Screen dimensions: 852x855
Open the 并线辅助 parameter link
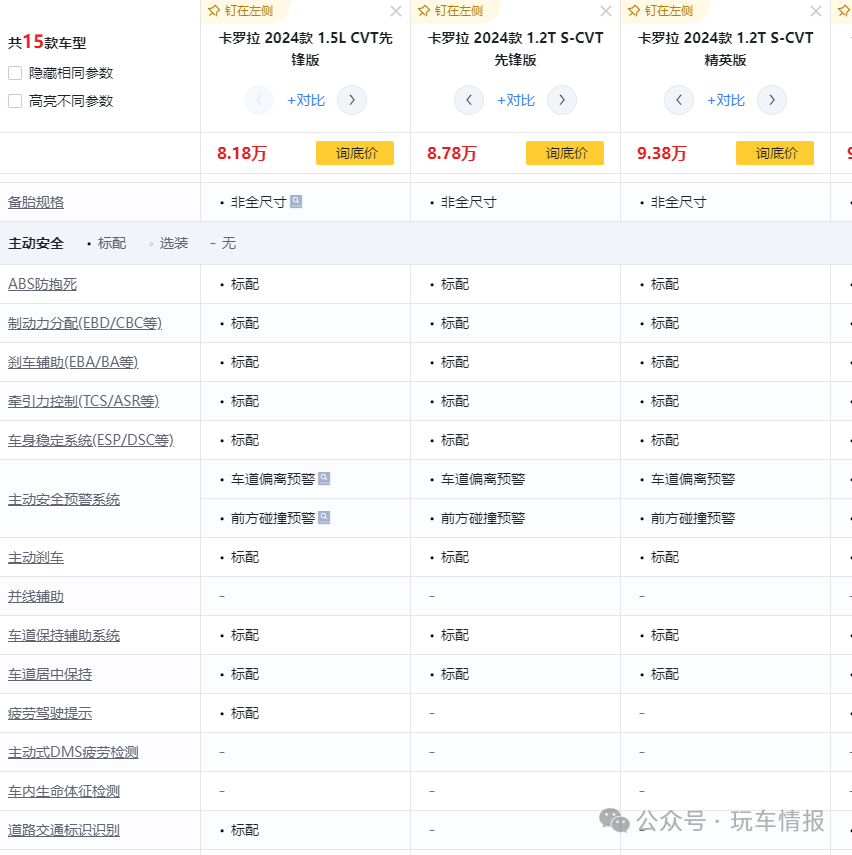click(x=36, y=597)
